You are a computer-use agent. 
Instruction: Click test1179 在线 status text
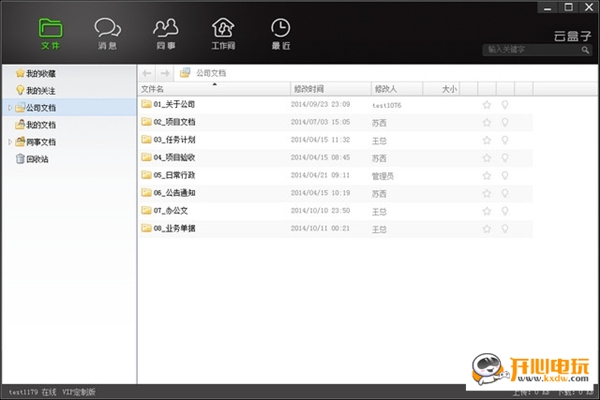32,392
